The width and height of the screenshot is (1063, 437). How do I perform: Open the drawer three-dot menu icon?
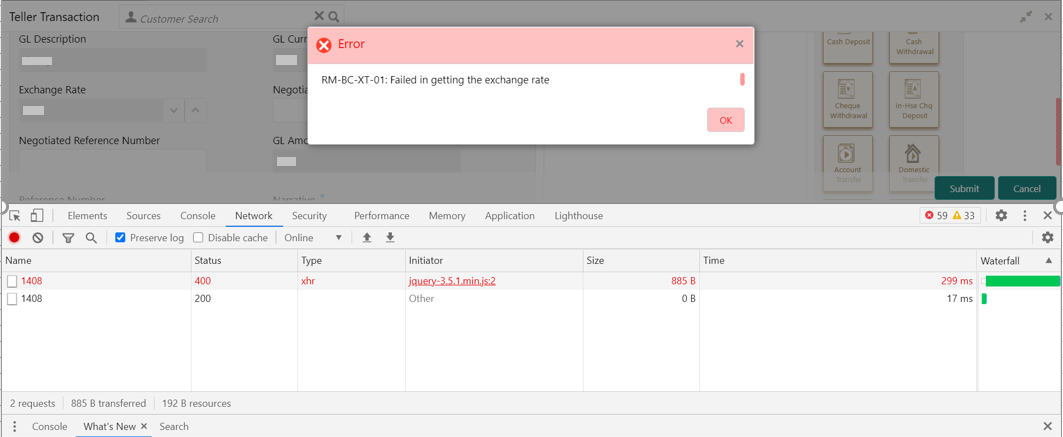coord(14,426)
